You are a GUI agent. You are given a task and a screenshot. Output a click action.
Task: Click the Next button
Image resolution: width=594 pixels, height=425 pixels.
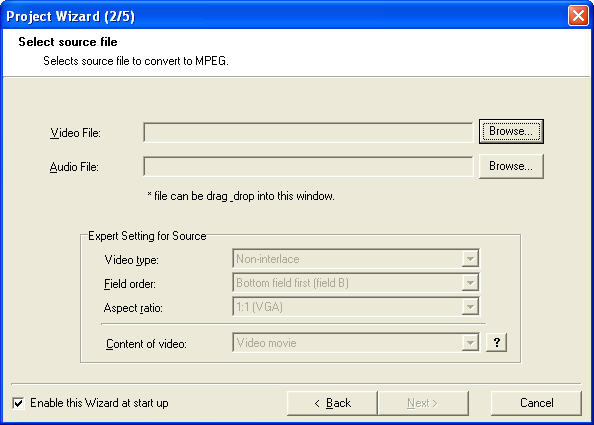[423, 403]
